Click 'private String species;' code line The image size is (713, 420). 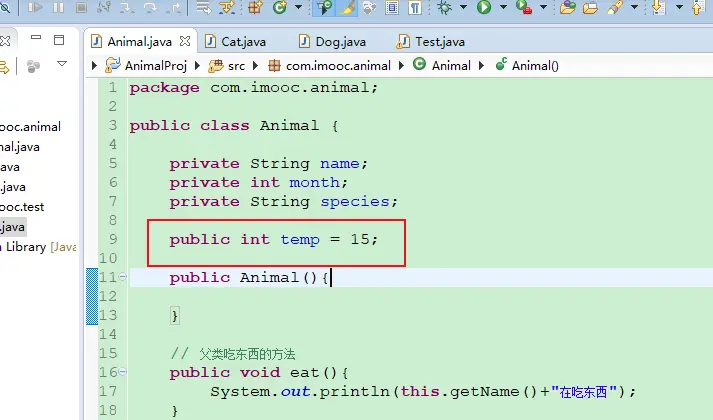tap(283, 202)
